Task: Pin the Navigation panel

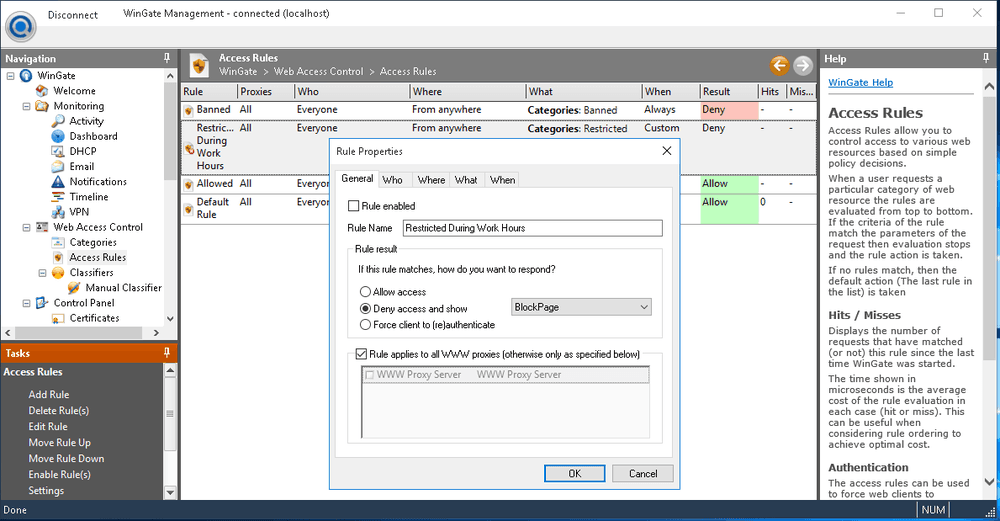Action: (x=167, y=58)
